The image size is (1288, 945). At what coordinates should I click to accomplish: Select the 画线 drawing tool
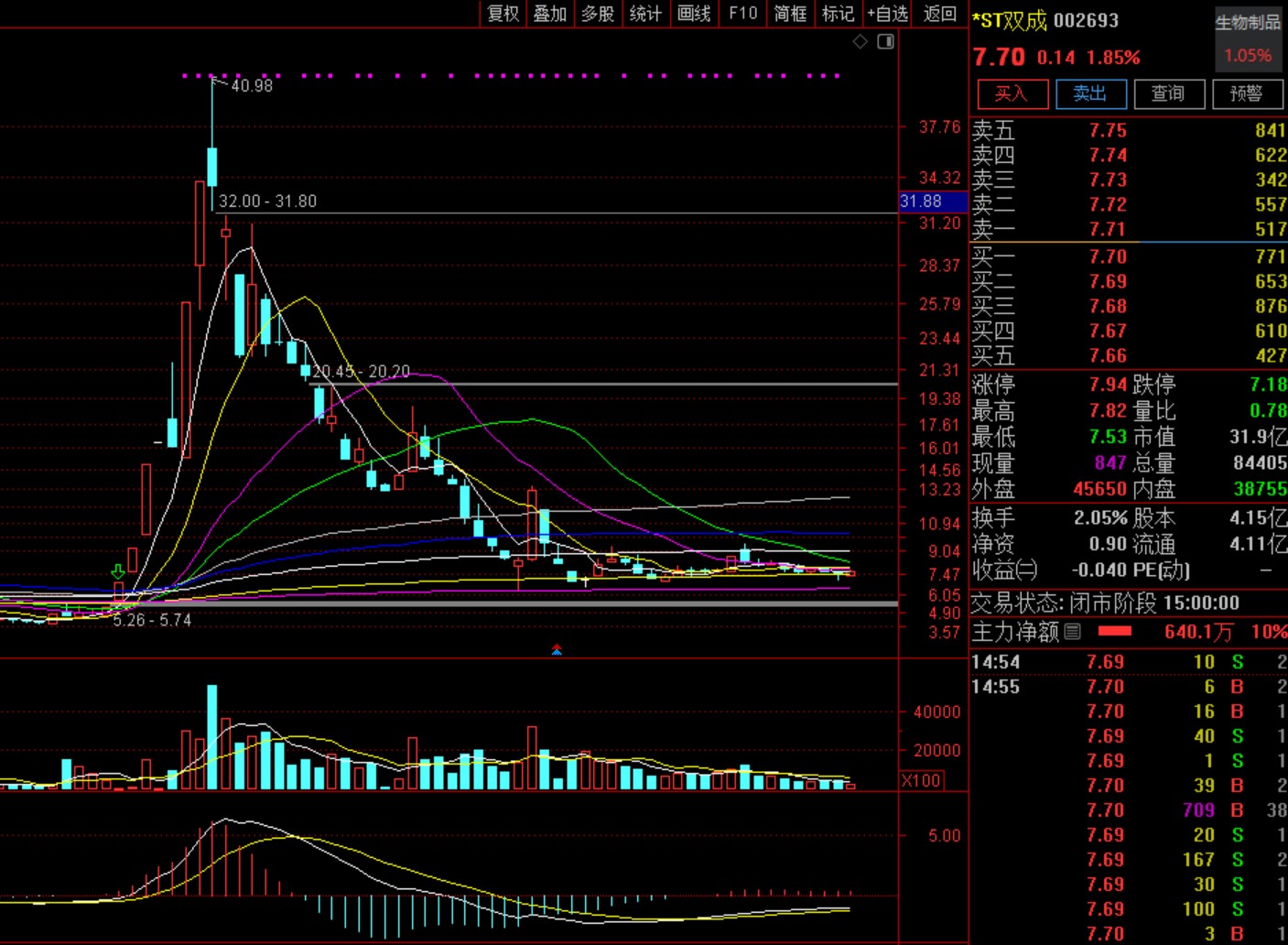(694, 14)
